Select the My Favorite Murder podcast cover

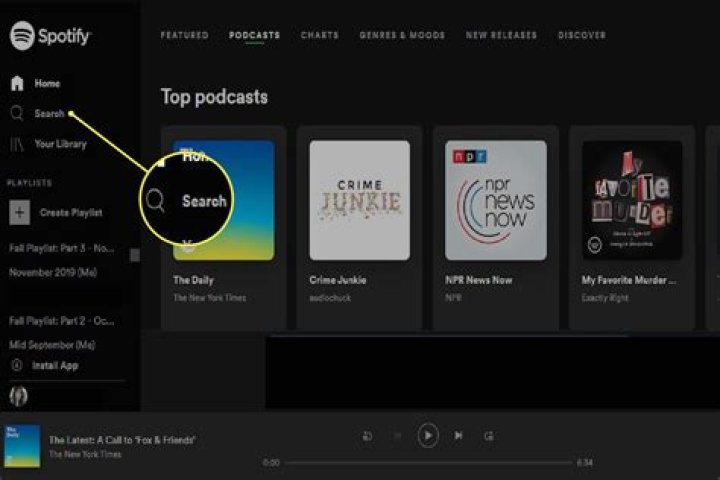pyautogui.click(x=632, y=200)
